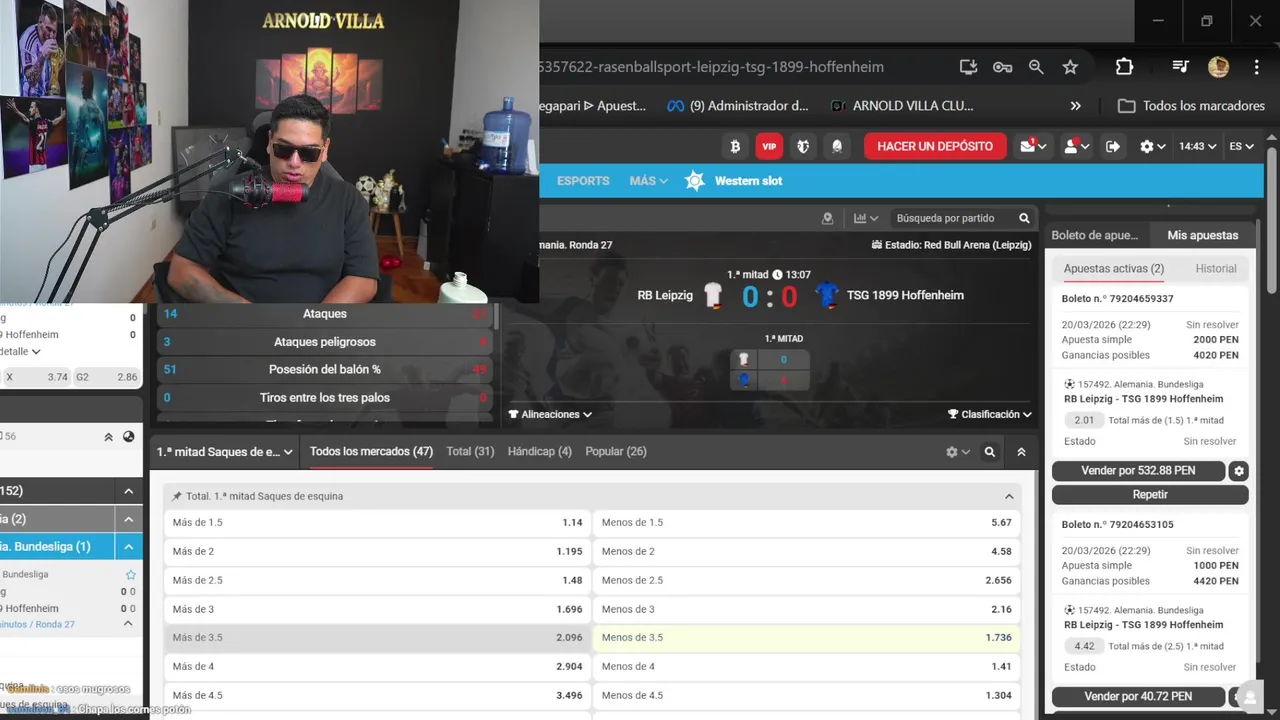The image size is (1280, 720).
Task: Collapse all markets with double-chevron icon
Action: (1021, 452)
